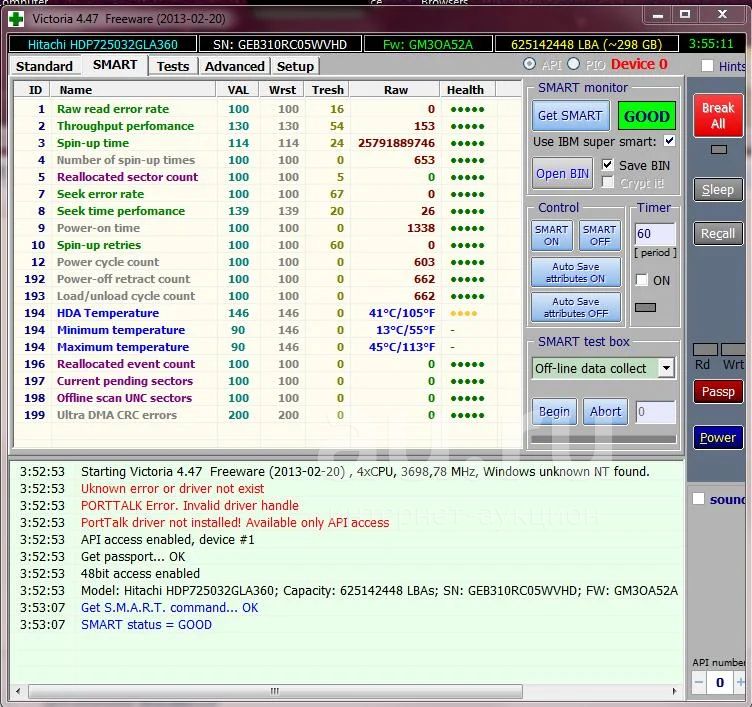Select the Maximum temperature row
Viewport: 752px width, 707px height.
[x=268, y=347]
